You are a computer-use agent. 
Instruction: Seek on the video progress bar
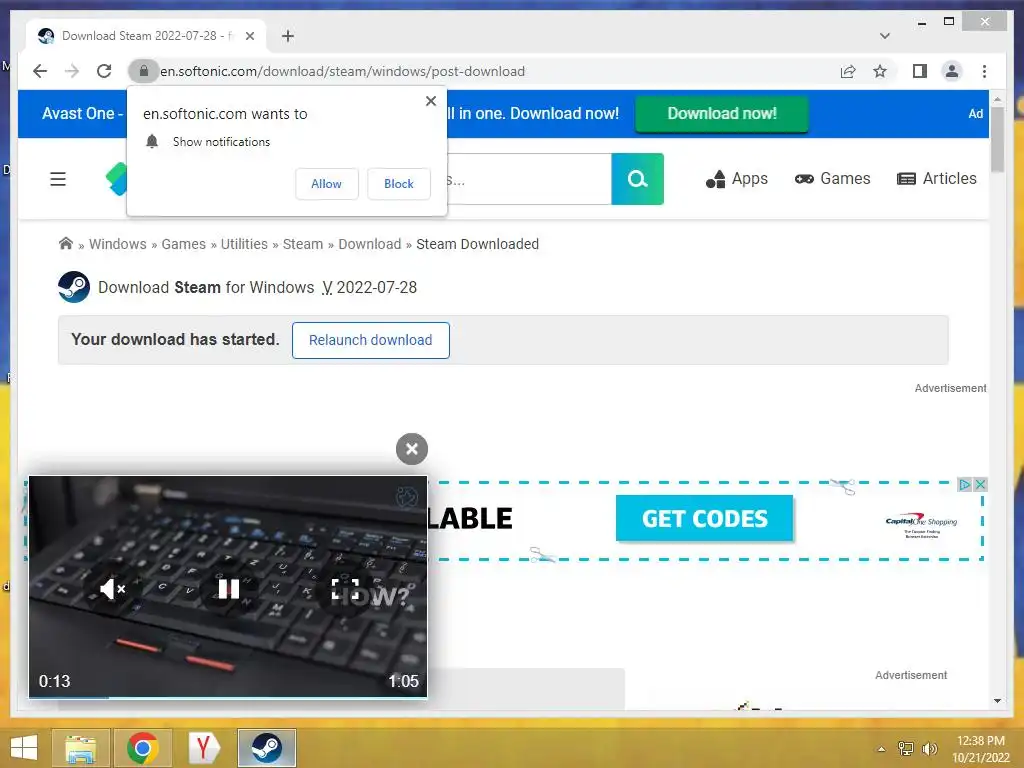coord(228,697)
